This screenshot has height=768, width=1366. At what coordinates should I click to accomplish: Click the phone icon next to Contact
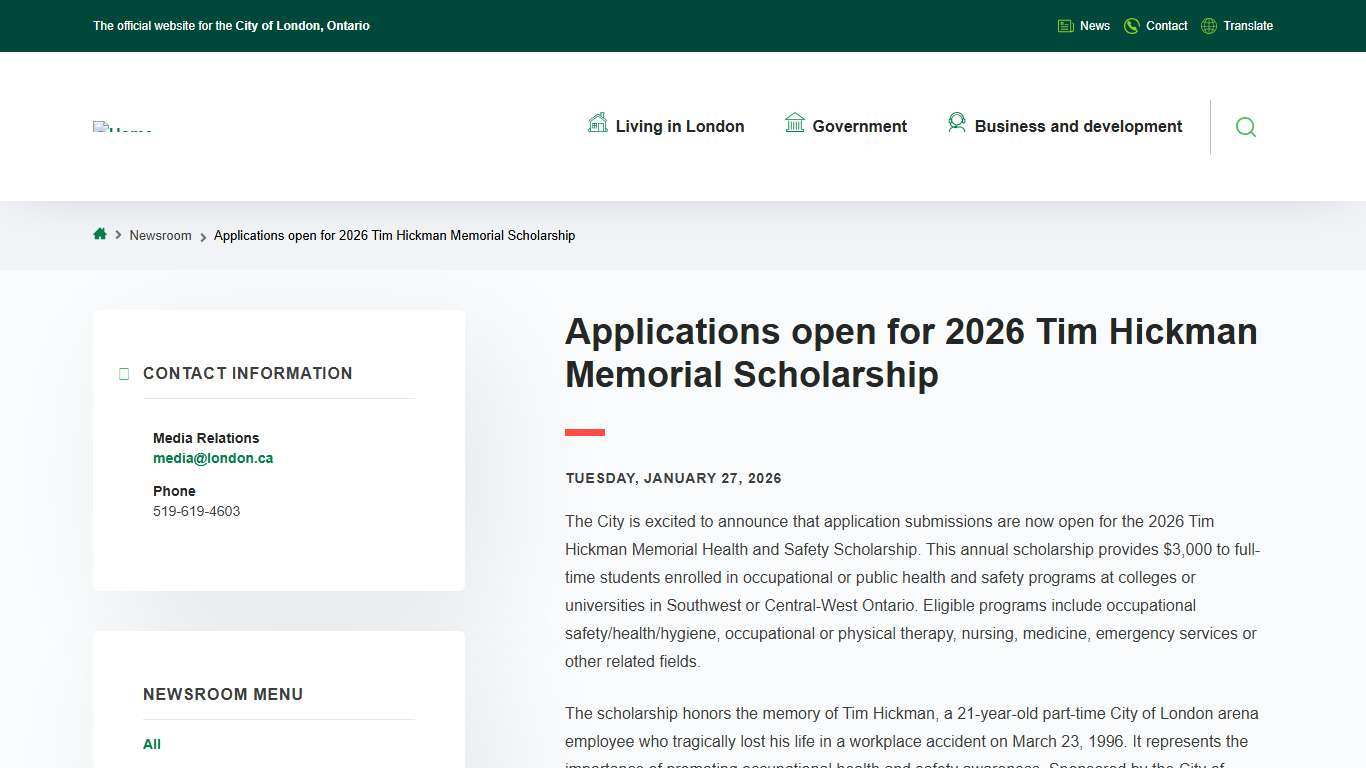coord(1131,25)
